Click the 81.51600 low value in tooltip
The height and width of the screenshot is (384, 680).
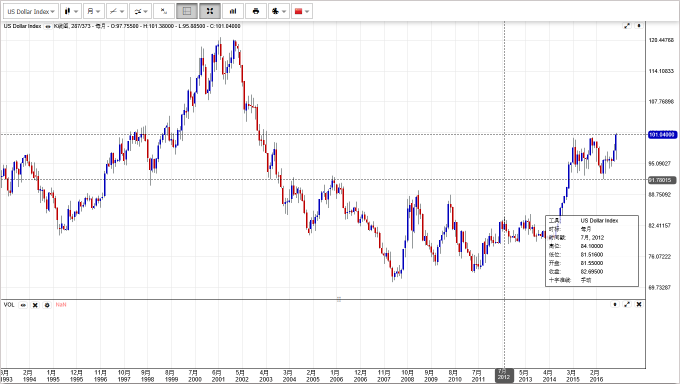(592, 255)
